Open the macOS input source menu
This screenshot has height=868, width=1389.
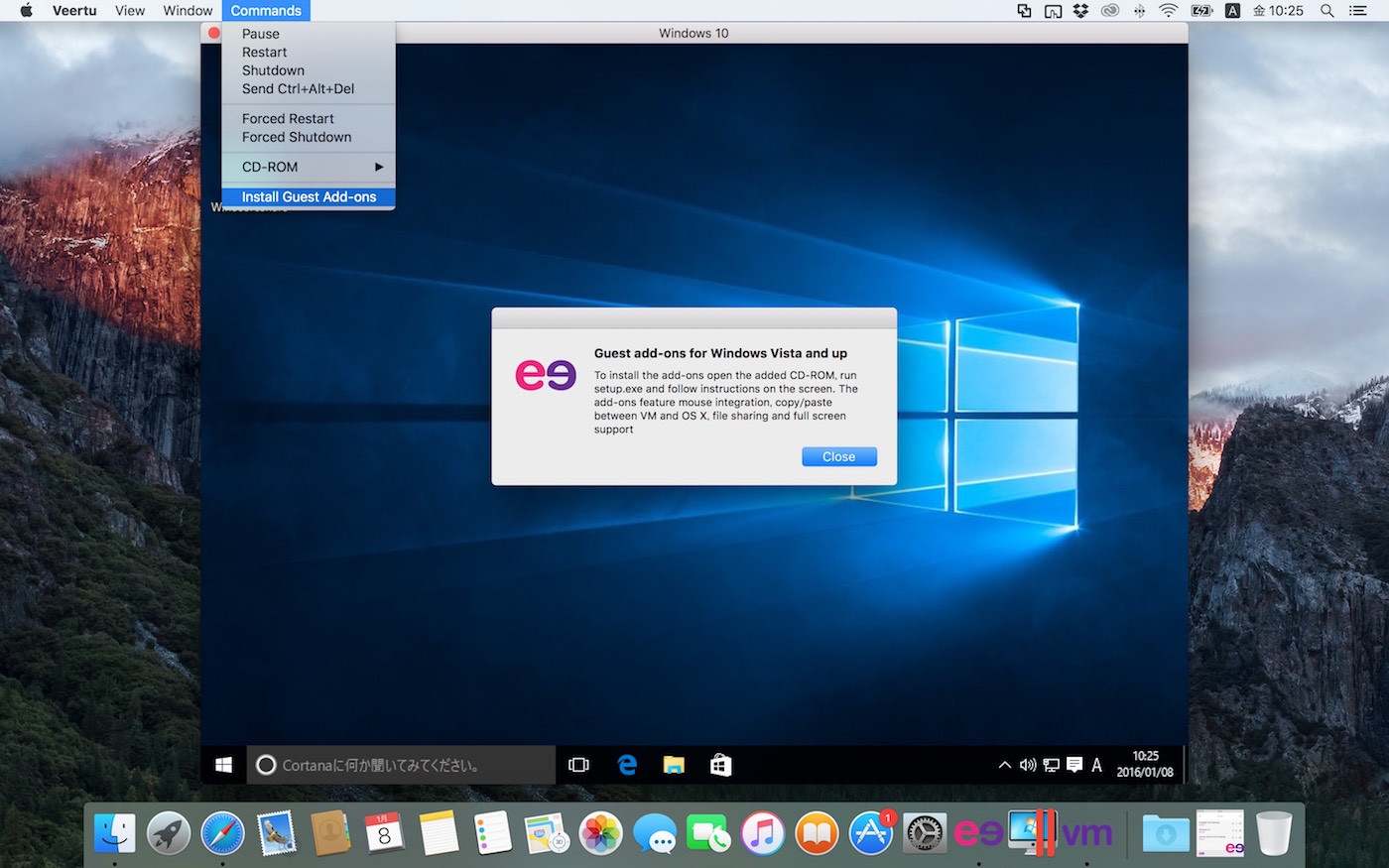pos(1232,11)
